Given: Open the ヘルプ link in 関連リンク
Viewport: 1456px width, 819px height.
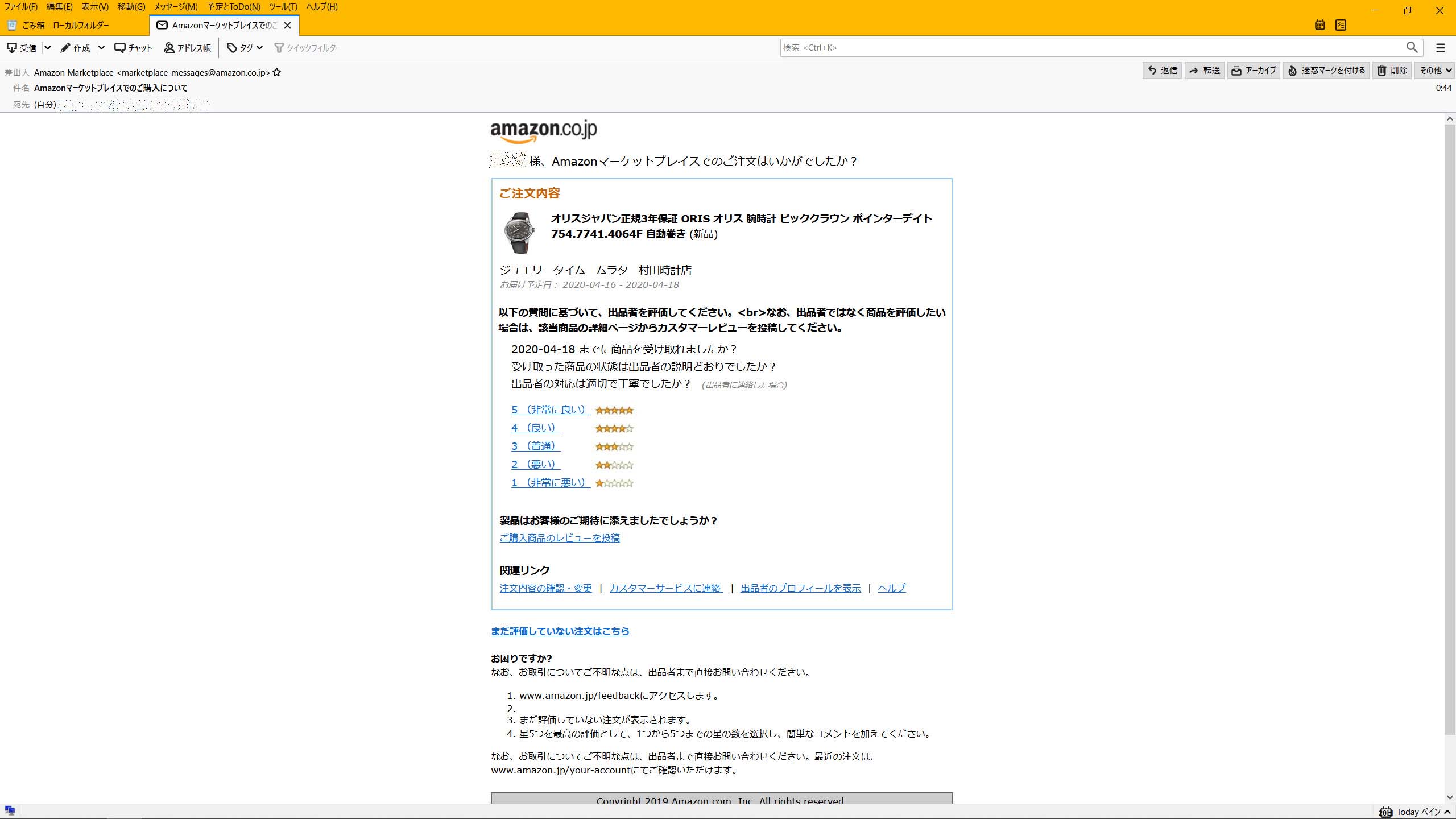Looking at the screenshot, I should (892, 588).
